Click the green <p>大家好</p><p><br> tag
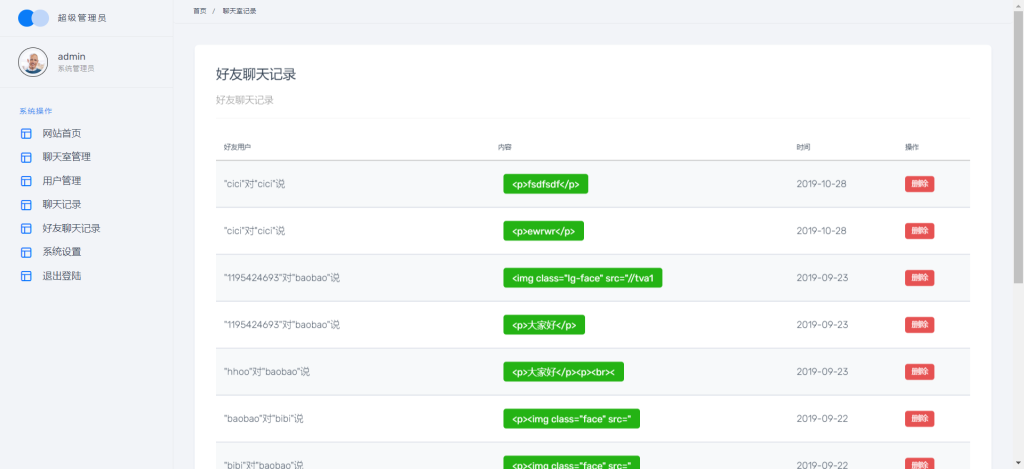This screenshot has width=1024, height=469. (x=563, y=372)
